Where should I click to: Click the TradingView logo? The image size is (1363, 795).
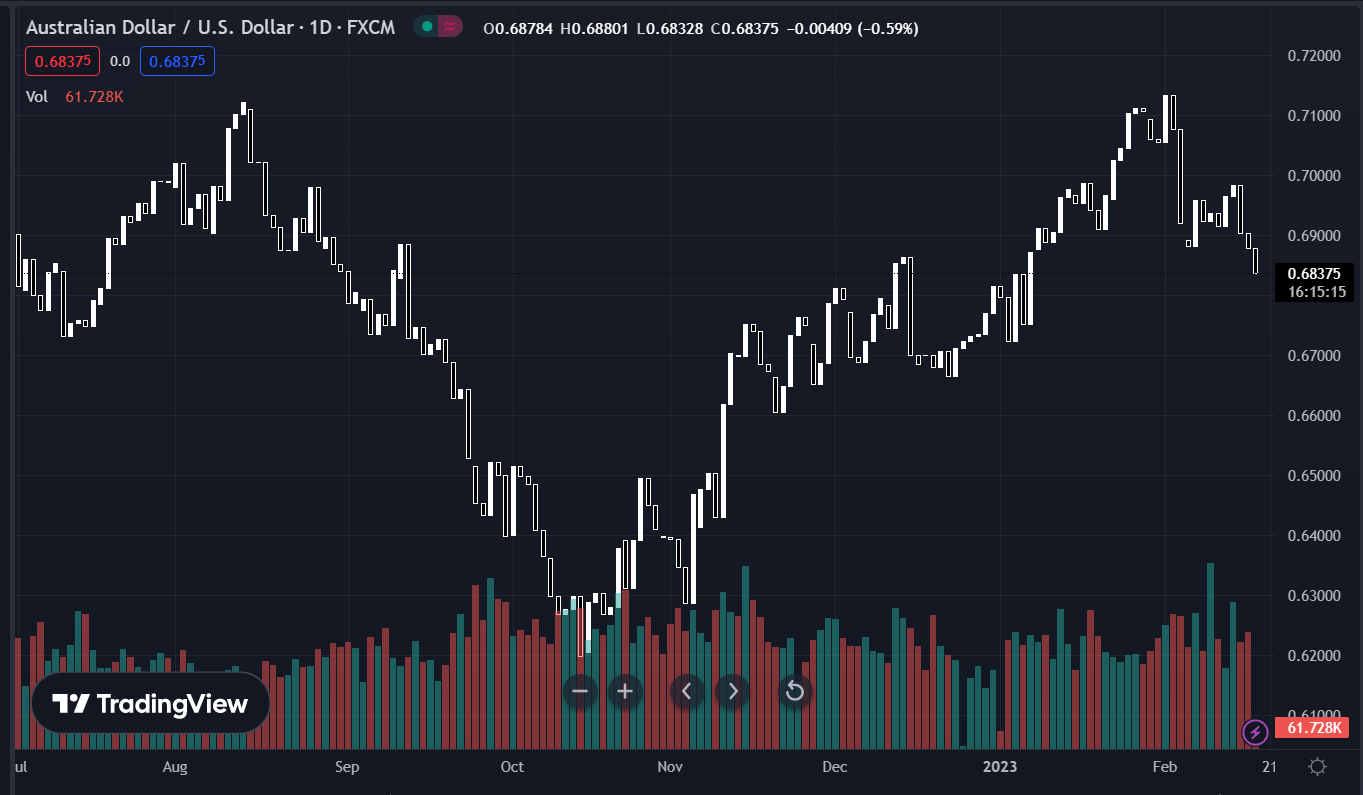coord(150,704)
